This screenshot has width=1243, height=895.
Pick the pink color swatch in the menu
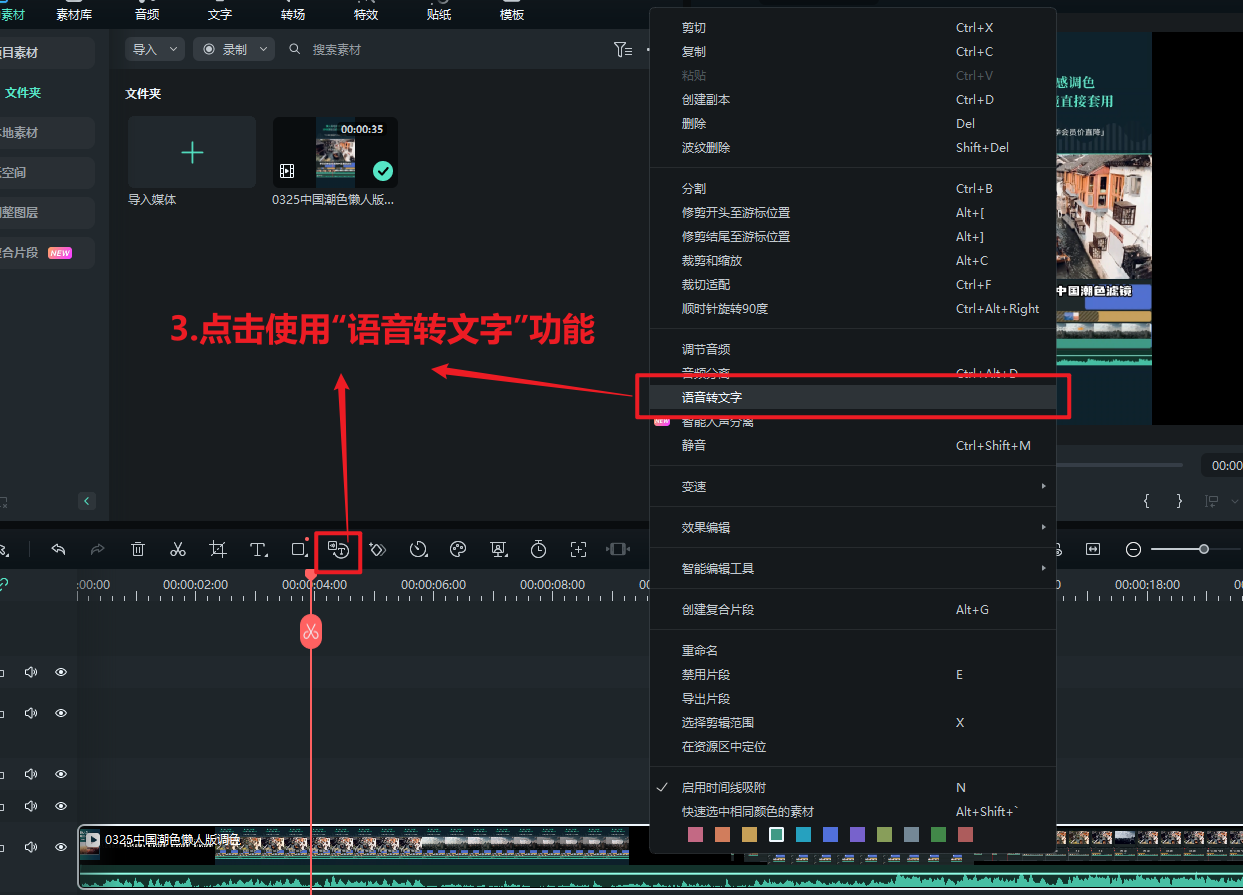pyautogui.click(x=696, y=834)
